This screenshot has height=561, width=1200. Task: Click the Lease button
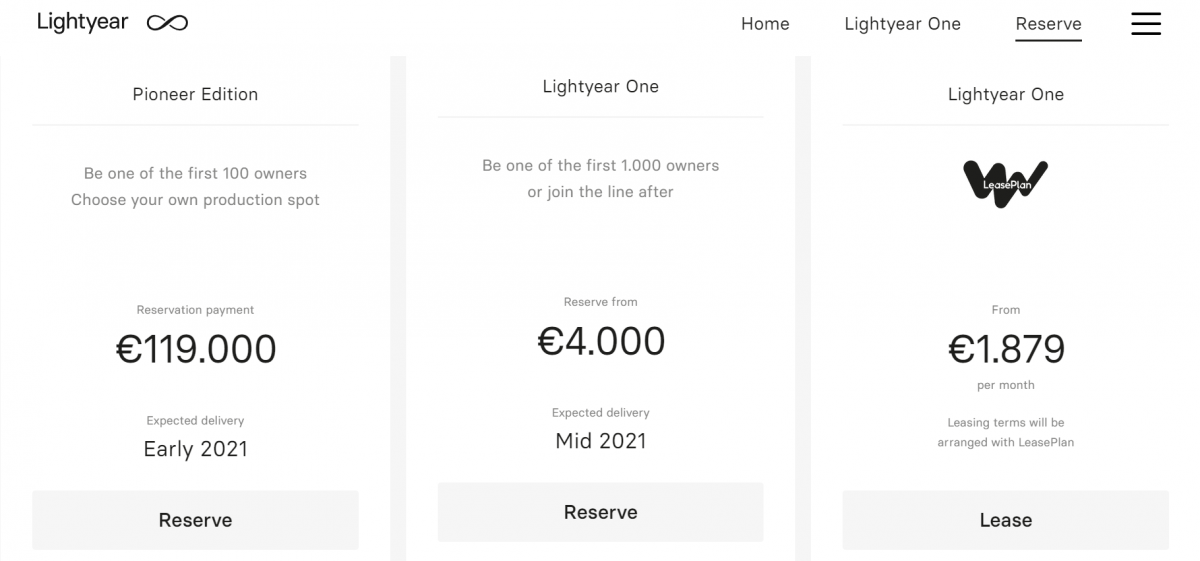pyautogui.click(x=1005, y=520)
